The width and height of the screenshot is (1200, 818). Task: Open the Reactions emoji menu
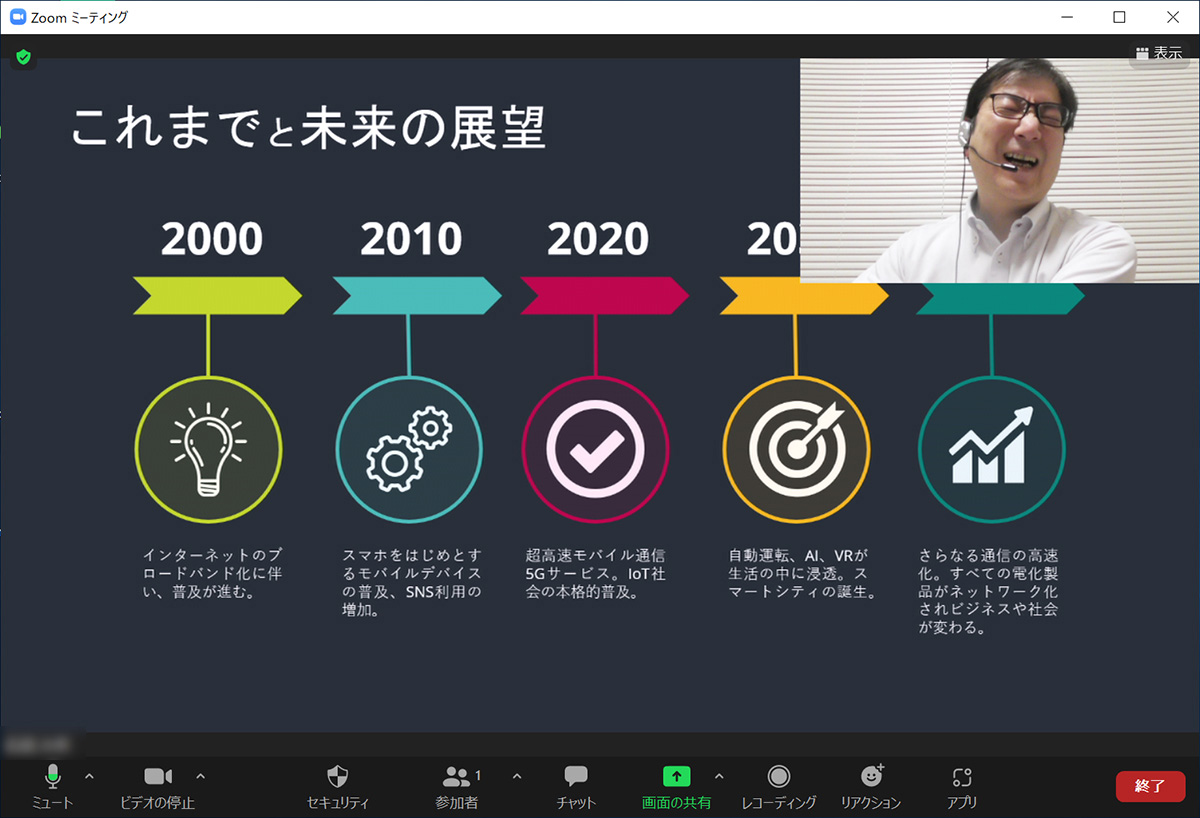[x=872, y=777]
